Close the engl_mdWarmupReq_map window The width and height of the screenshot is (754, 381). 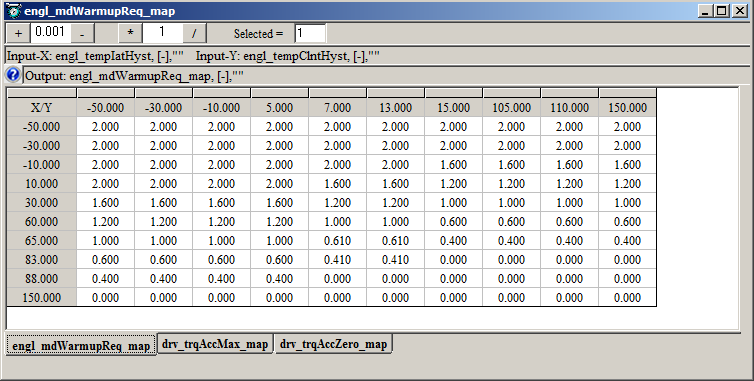click(740, 11)
